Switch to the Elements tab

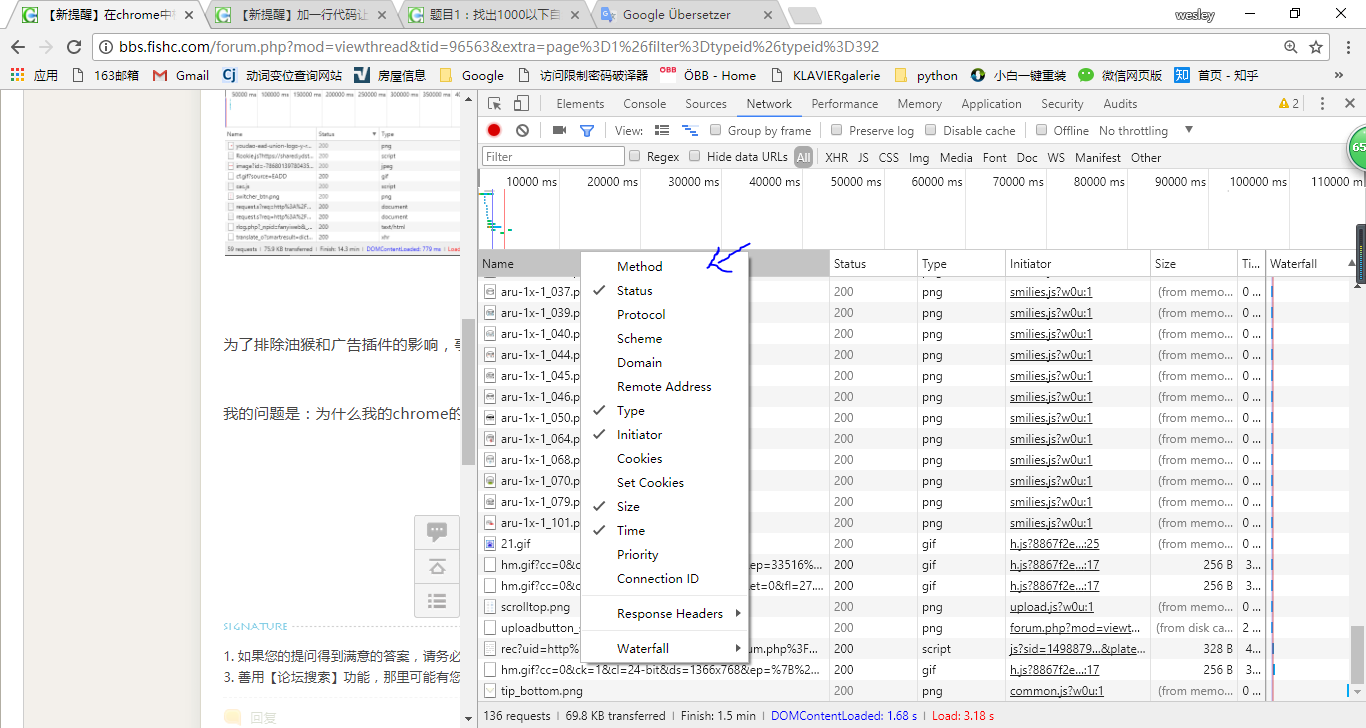tap(580, 104)
